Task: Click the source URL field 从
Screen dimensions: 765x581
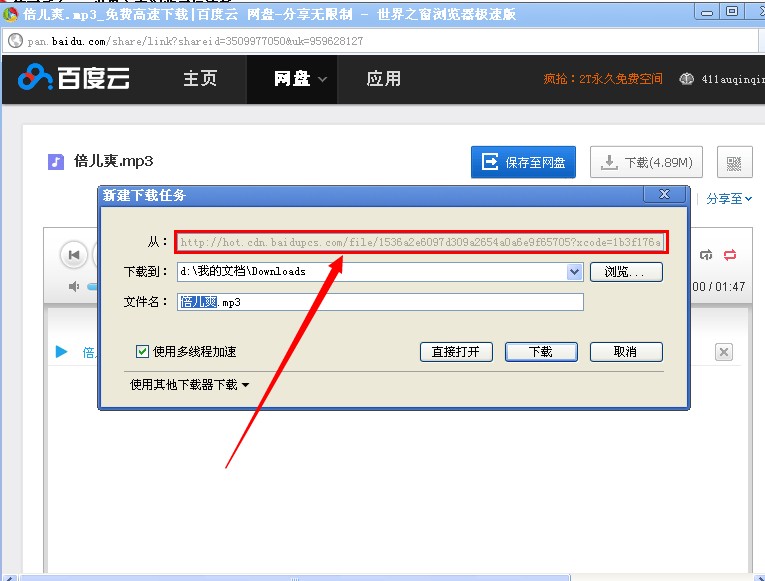Action: tap(421, 242)
